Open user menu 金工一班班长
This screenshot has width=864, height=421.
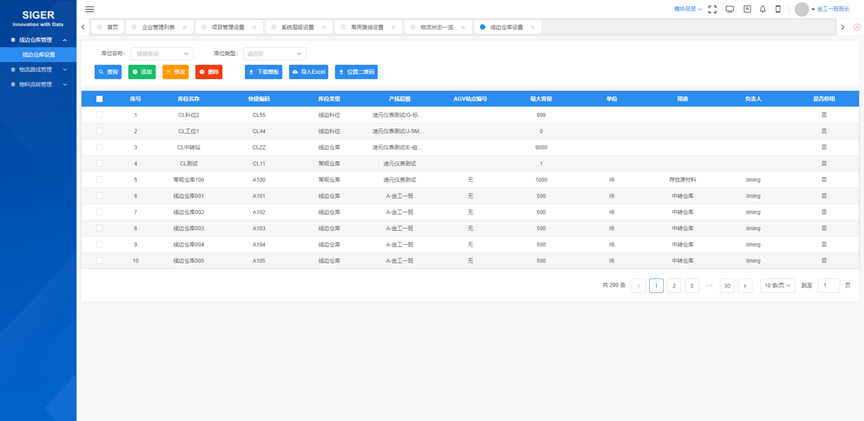tap(833, 9)
